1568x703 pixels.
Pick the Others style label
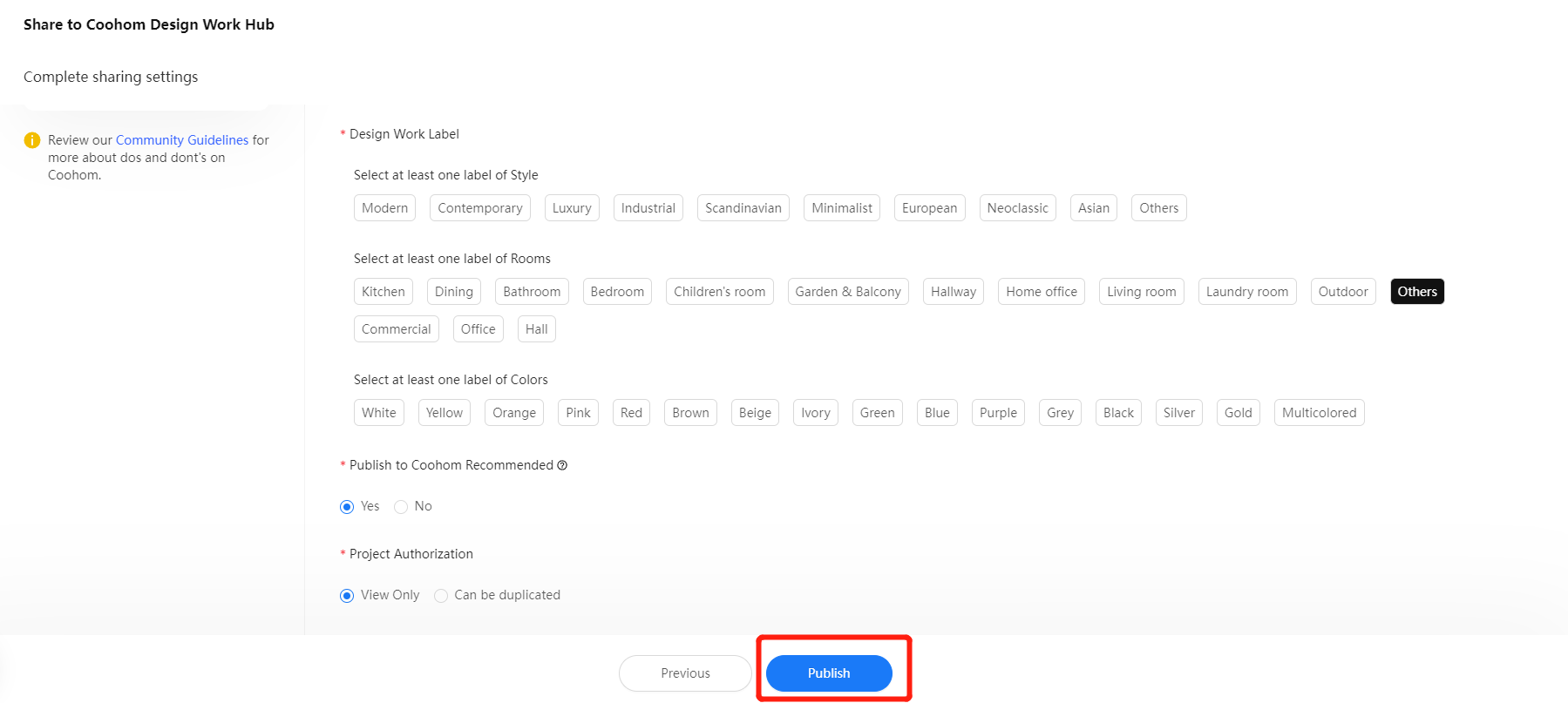click(x=1158, y=208)
